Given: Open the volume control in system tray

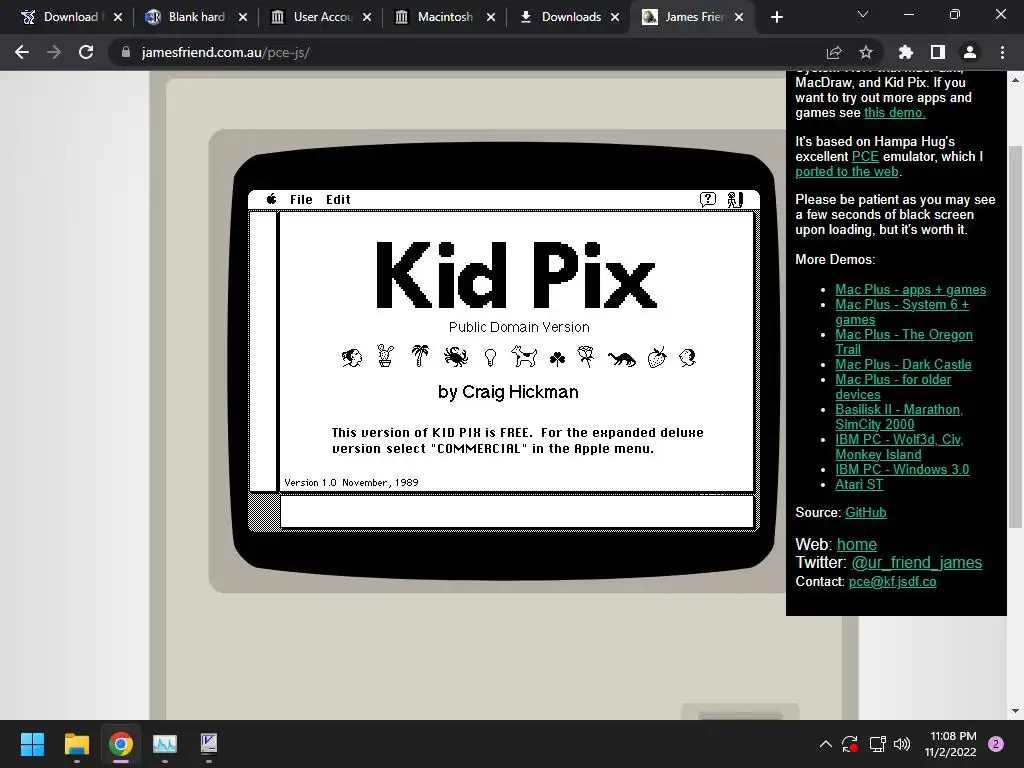Looking at the screenshot, I should pos(902,744).
